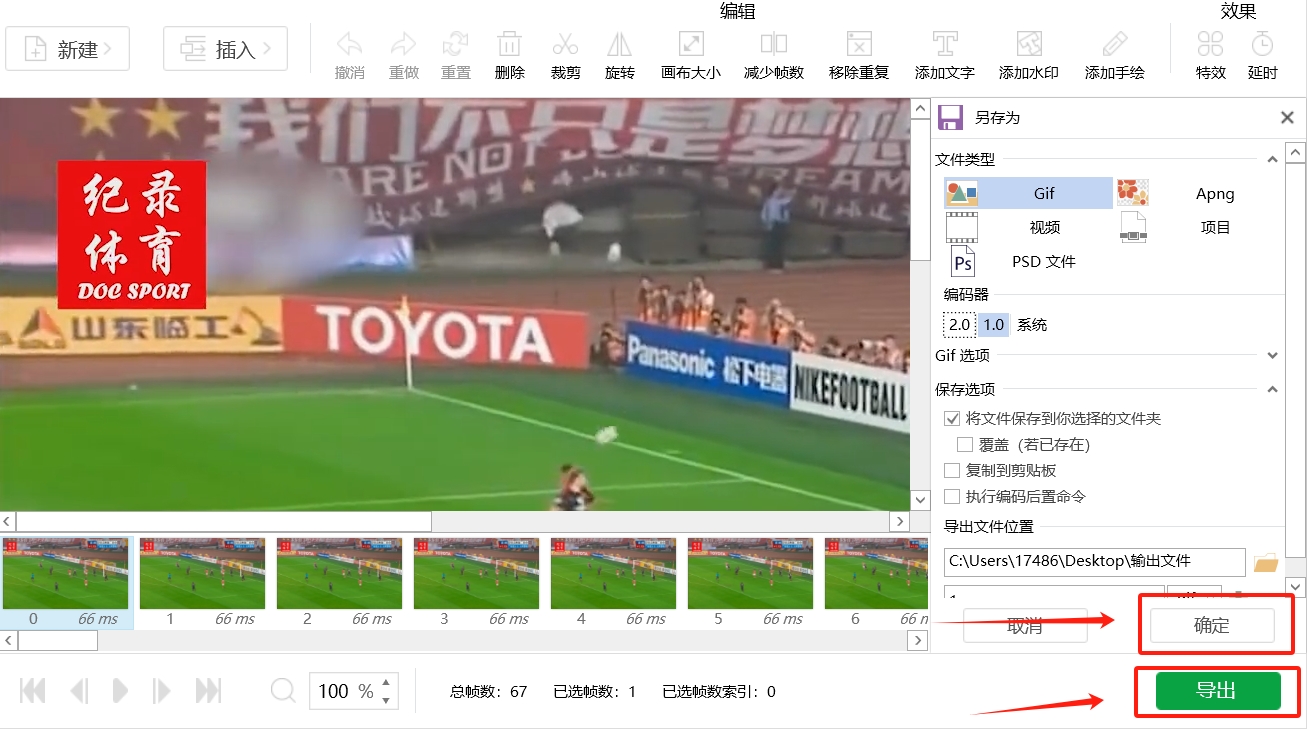Expand the Gif 选项 section
Screen dimensions: 1307x729
click(1272, 355)
